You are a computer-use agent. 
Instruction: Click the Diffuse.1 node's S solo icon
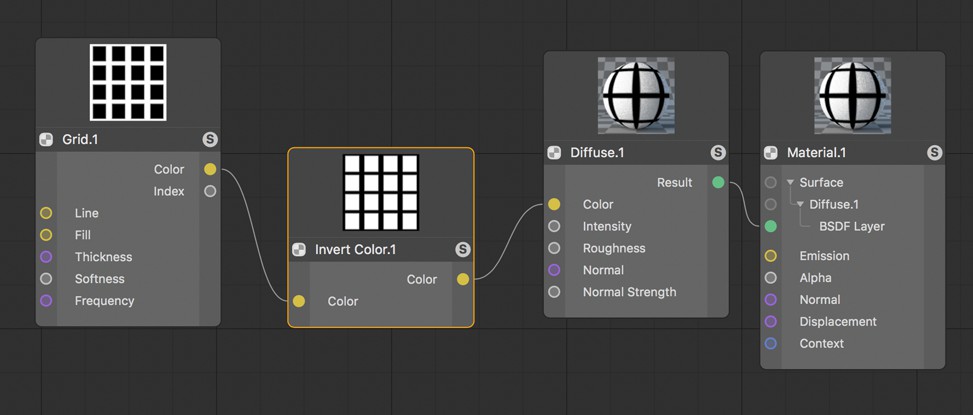pyautogui.click(x=718, y=153)
